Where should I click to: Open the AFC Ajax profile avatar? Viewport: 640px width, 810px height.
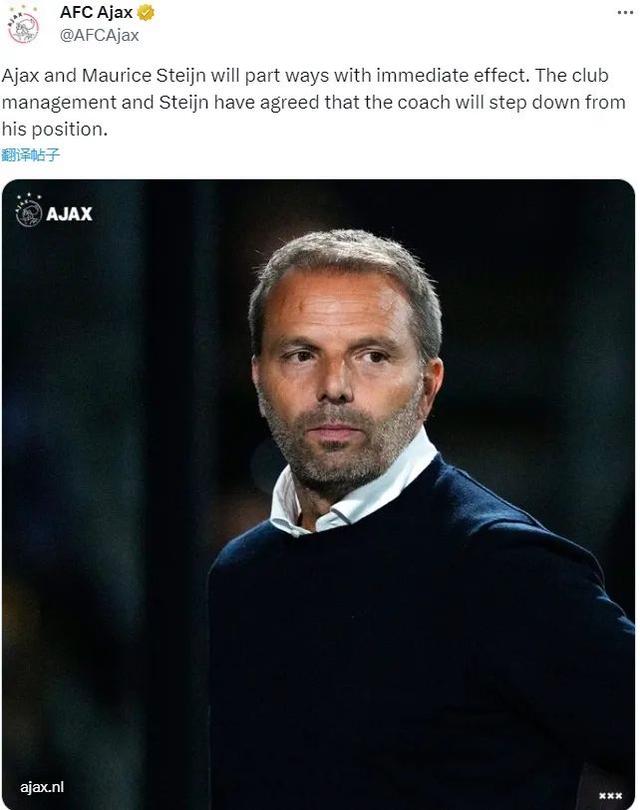tap(24, 24)
